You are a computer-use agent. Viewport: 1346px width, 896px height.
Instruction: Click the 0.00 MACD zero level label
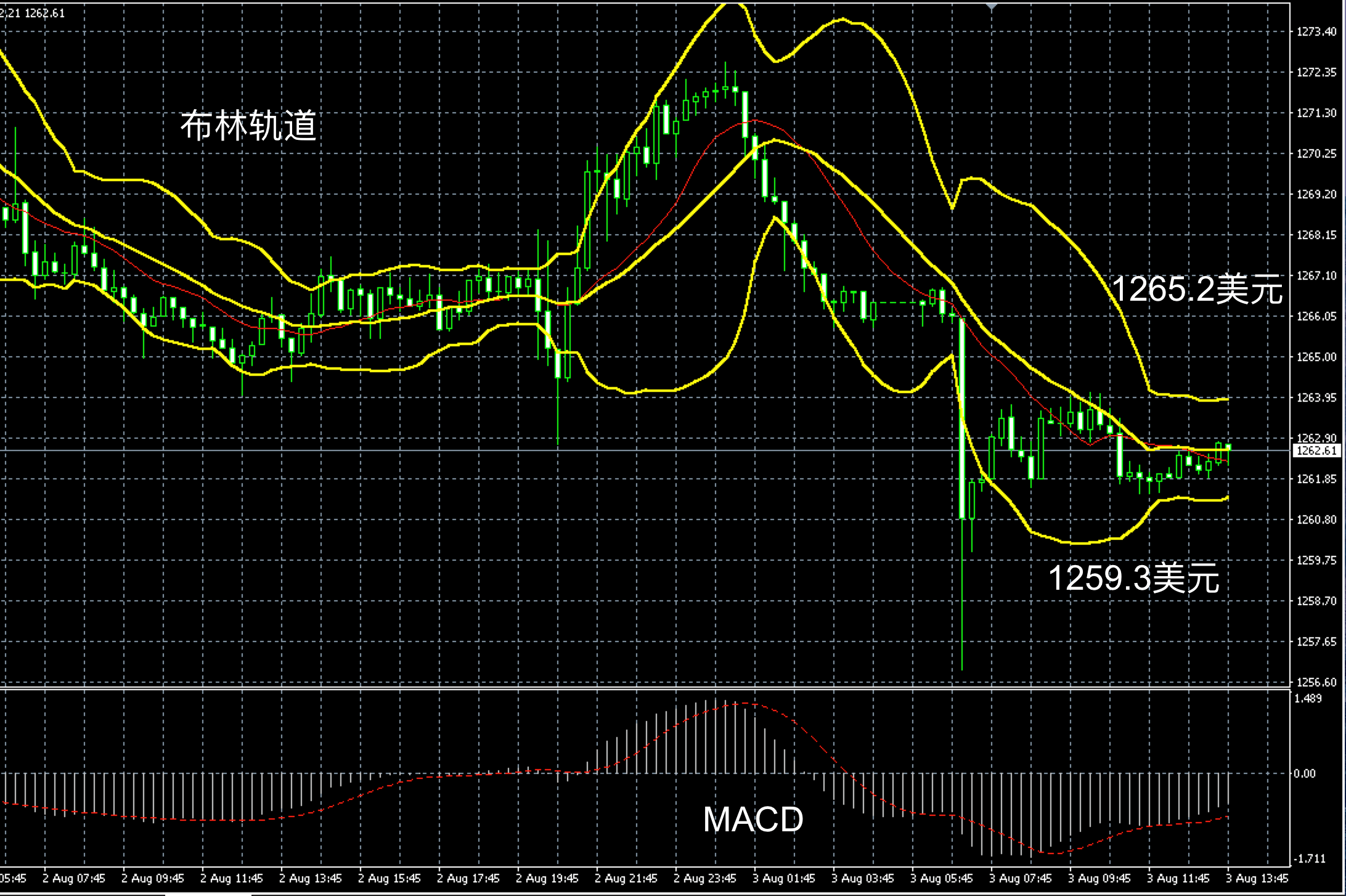[x=1305, y=773]
